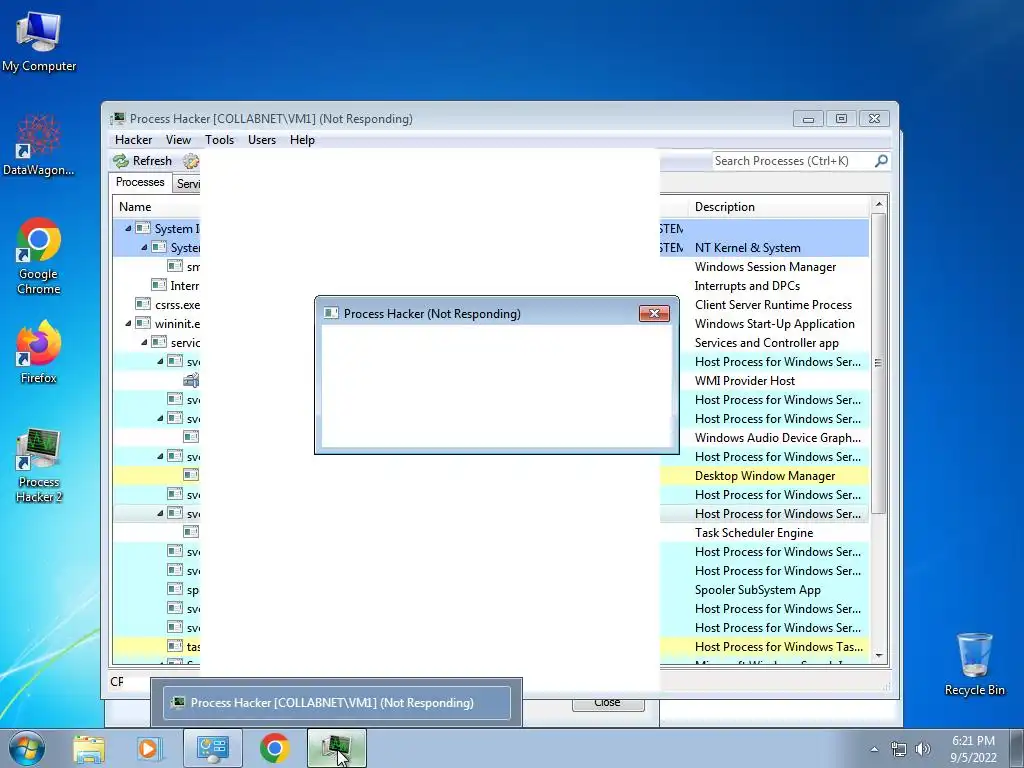This screenshot has width=1024, height=768.
Task: Select 'Host Process for Windows Tas...' description
Action: [x=778, y=646]
